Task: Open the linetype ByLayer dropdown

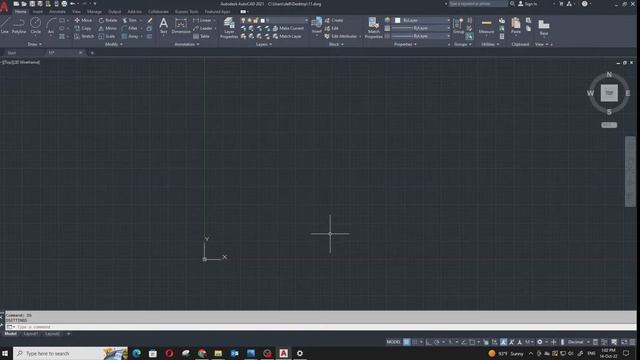Action: 420,36
